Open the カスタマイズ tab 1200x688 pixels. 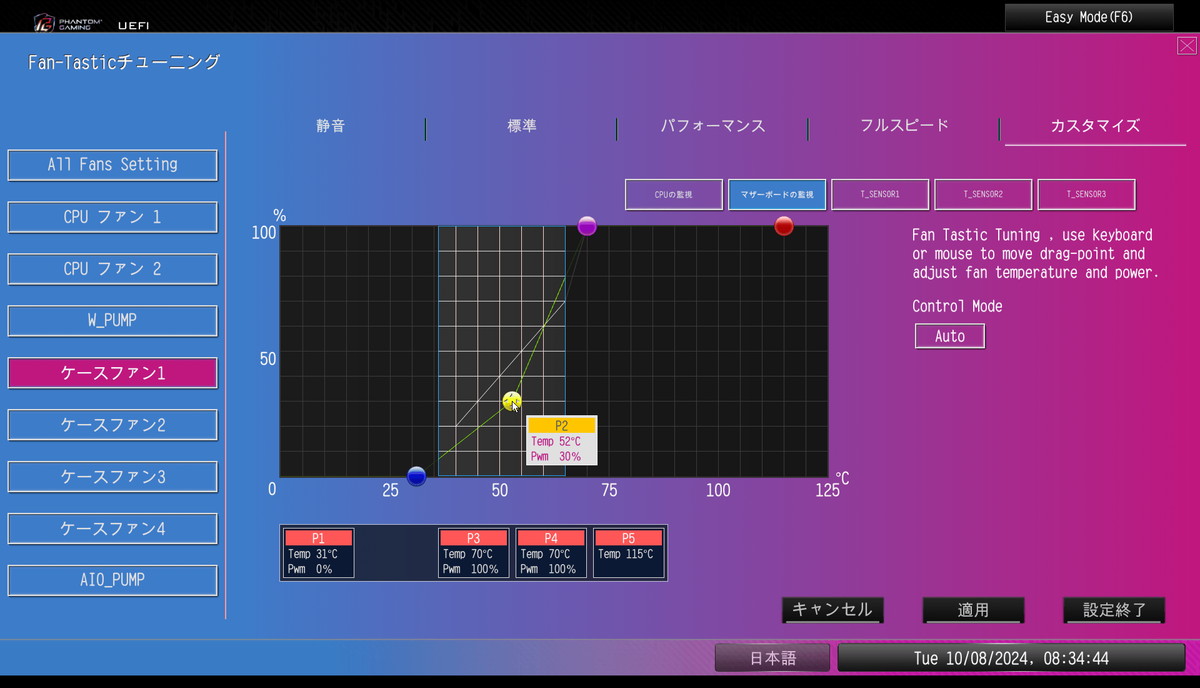(x=1095, y=126)
